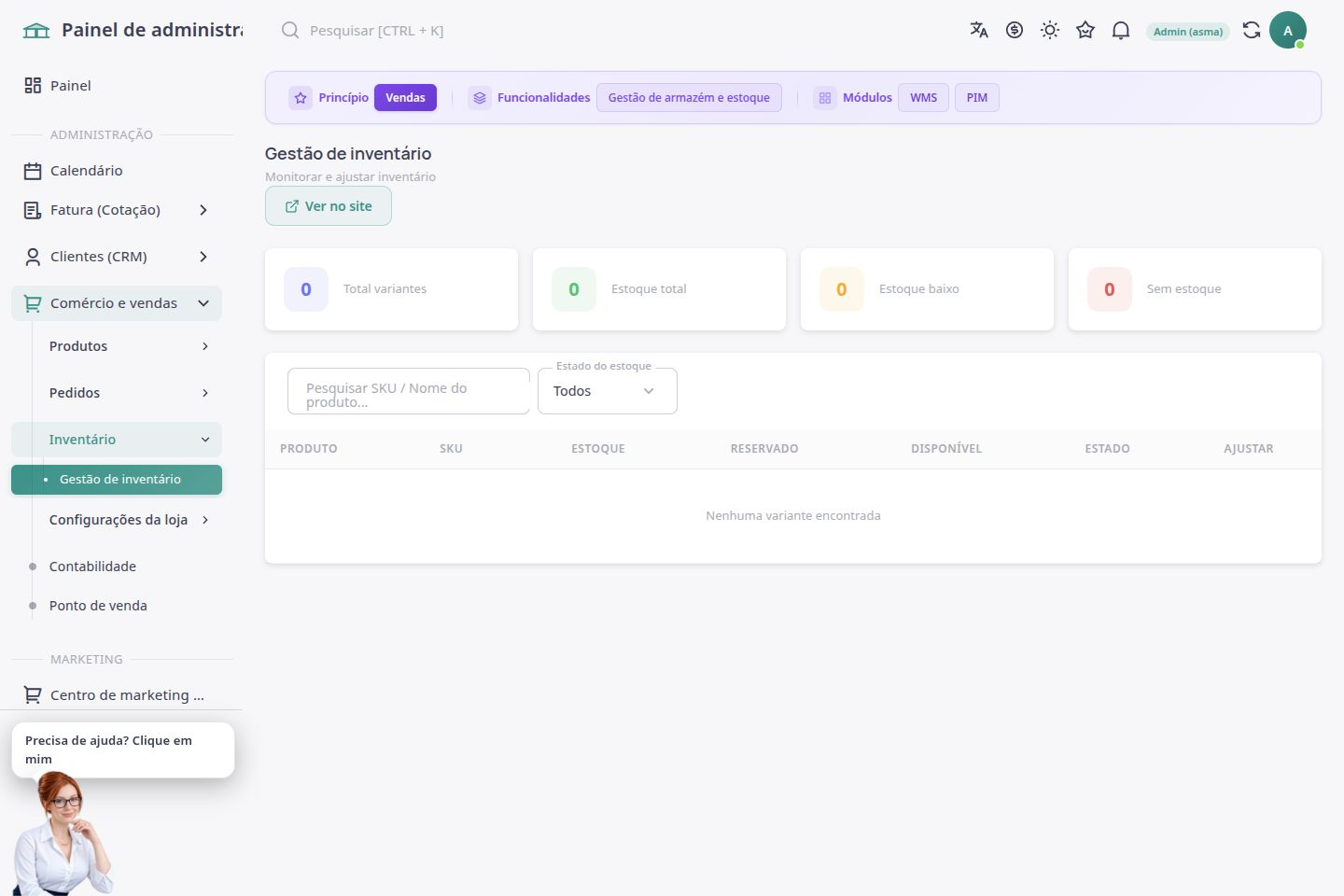Select the WMS module tag
Screen dimensions: 1344x896
click(923, 97)
